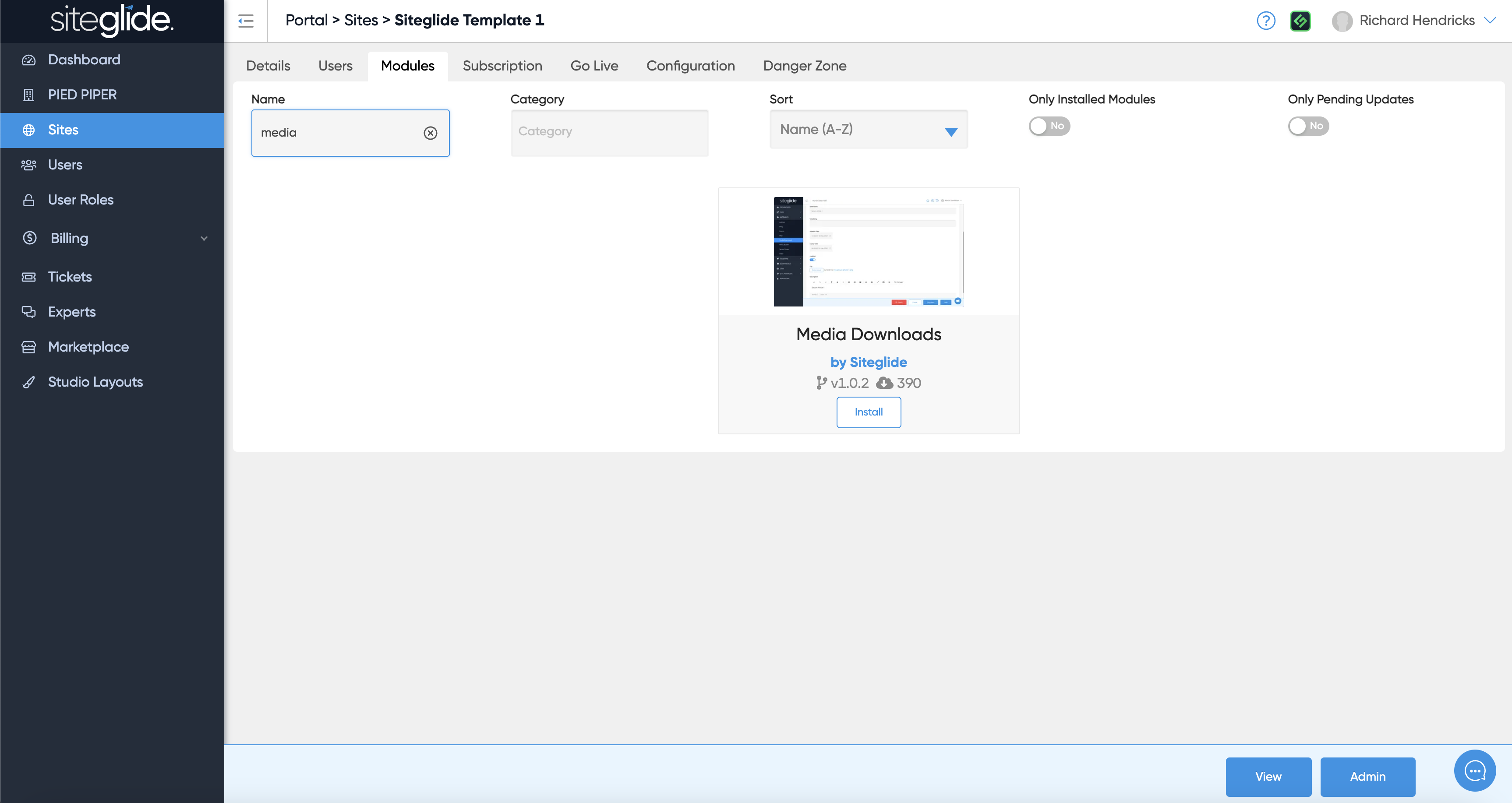Open Tickets in the sidebar
The image size is (1512, 803).
coord(70,277)
